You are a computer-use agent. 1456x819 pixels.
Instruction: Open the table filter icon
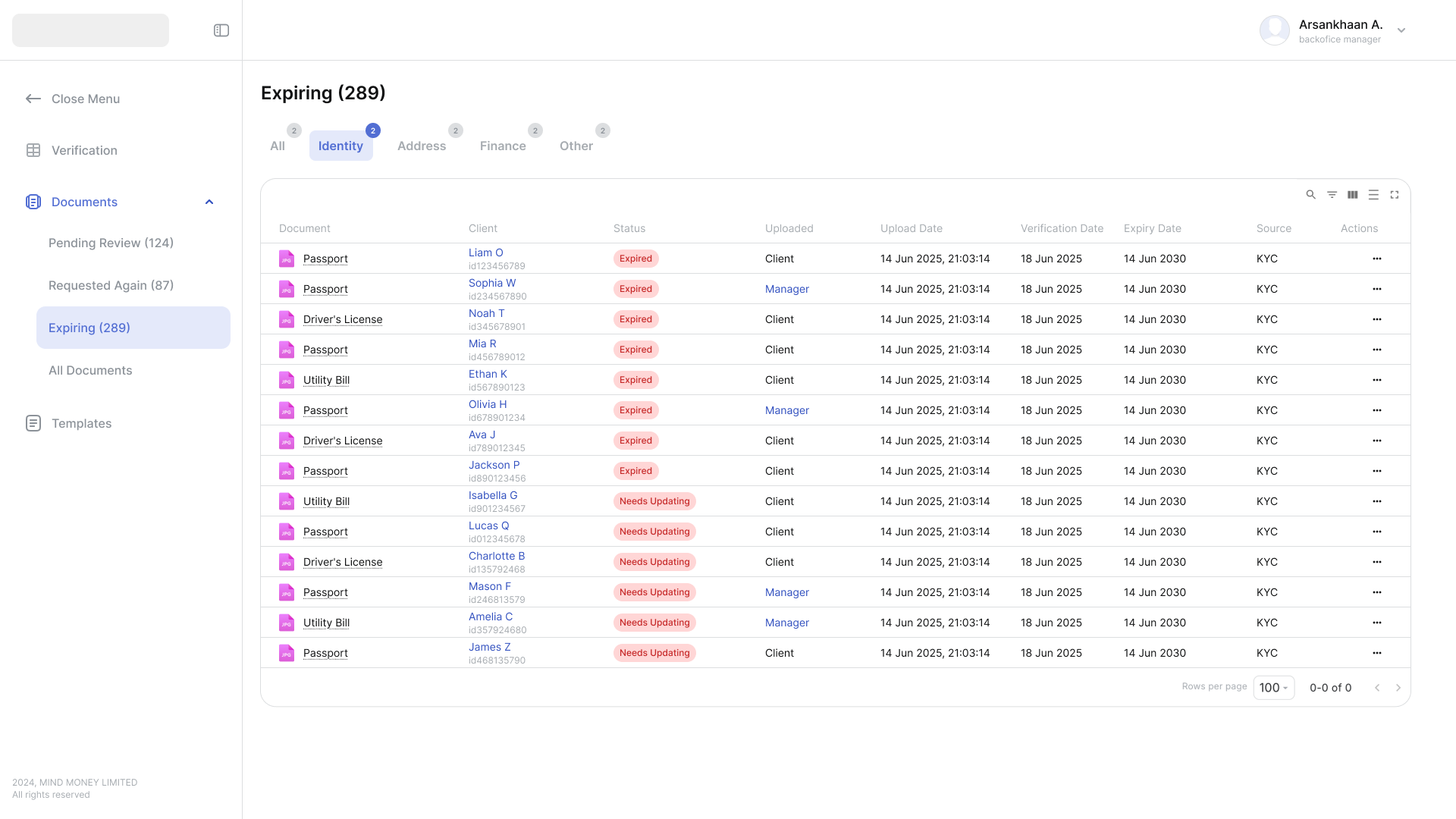coord(1332,195)
